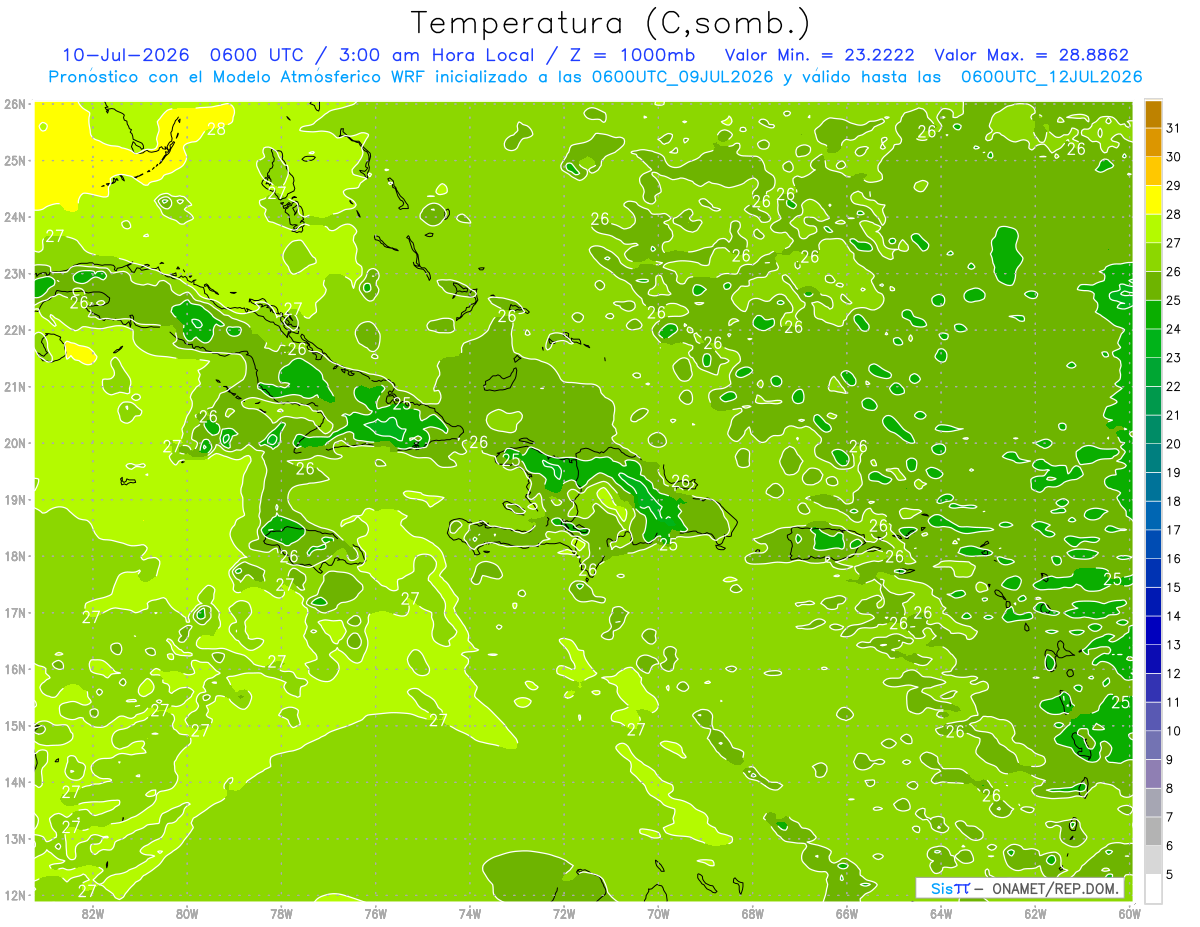The width and height of the screenshot is (1200, 927).
Task: Click the '60W' longitude axis label
Action: point(1129,913)
